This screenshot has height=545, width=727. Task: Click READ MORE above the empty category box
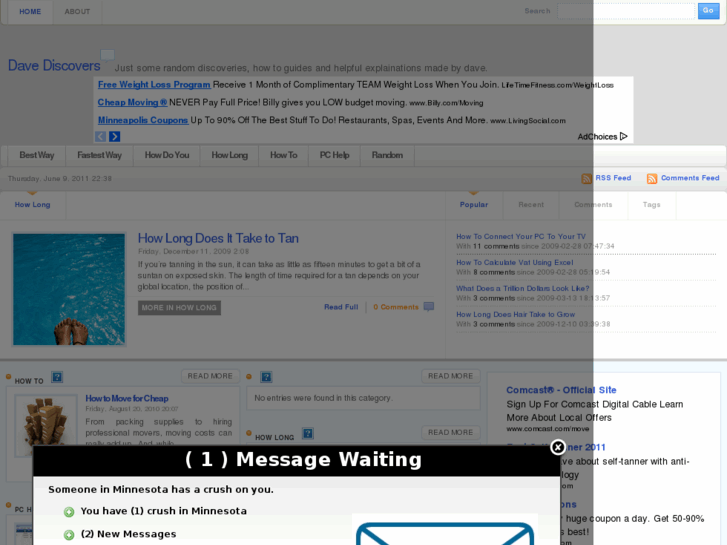point(450,376)
